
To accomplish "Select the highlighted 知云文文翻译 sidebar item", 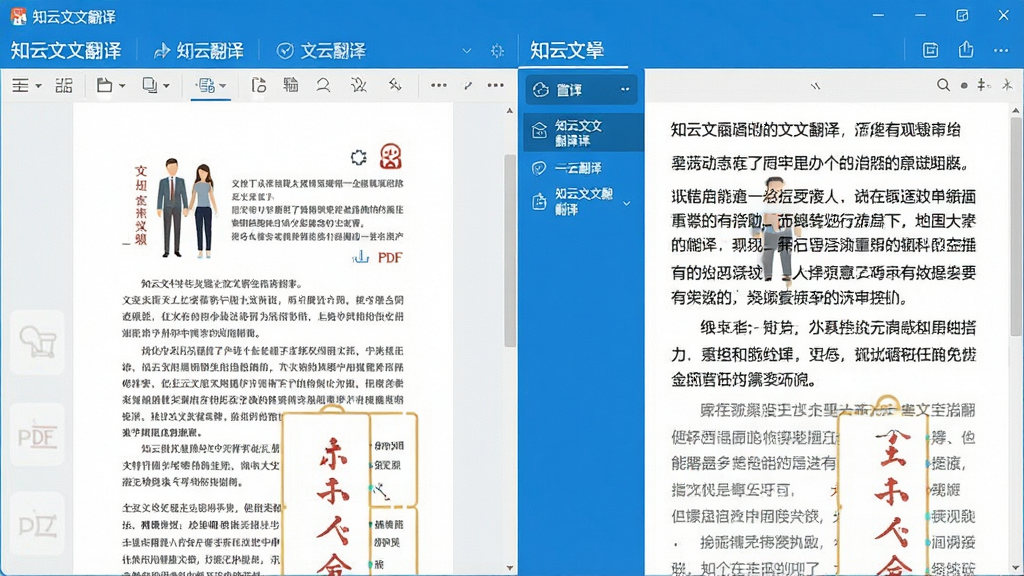I will point(583,132).
